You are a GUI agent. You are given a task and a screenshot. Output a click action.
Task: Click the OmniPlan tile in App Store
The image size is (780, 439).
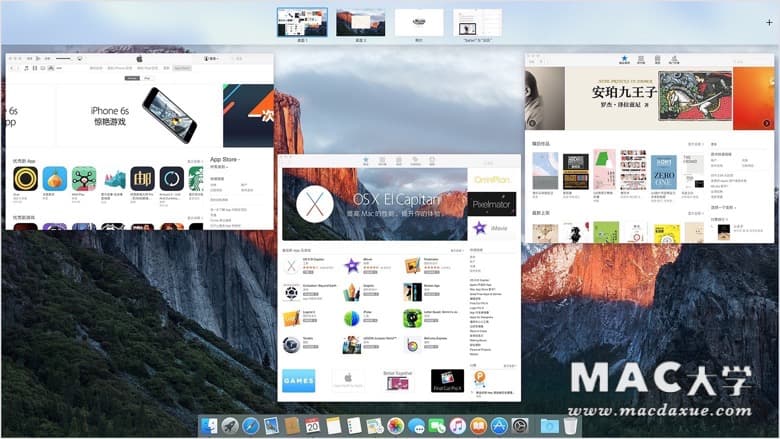click(491, 179)
